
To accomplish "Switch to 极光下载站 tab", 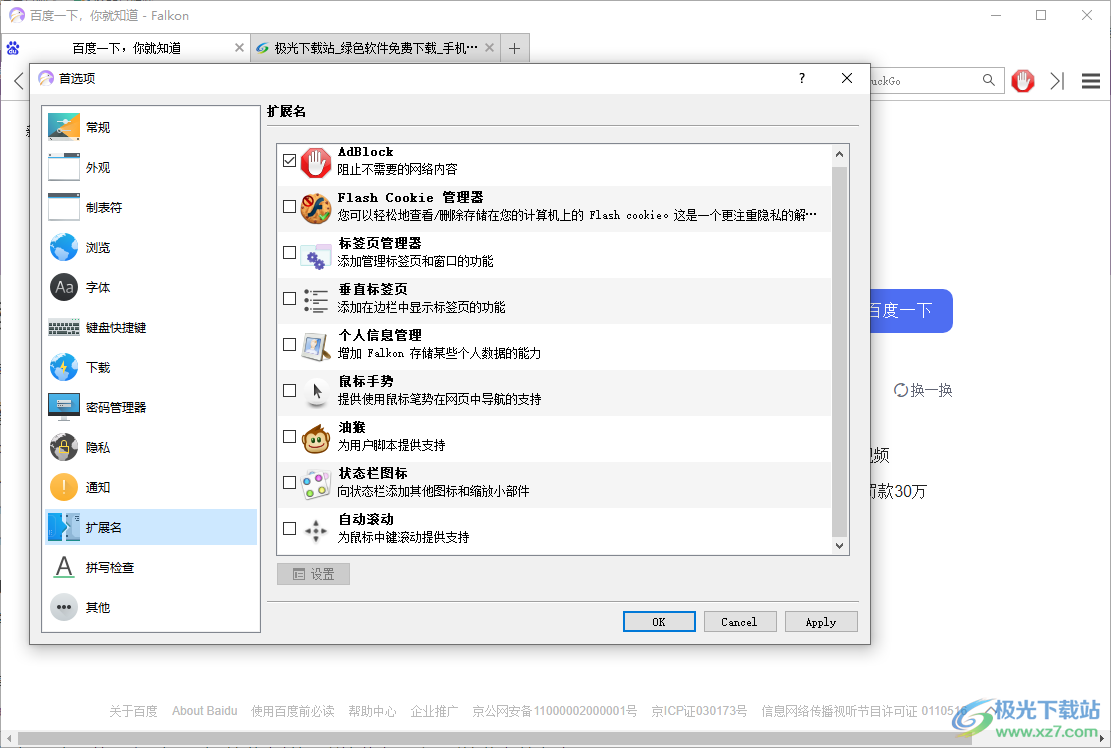I will pyautogui.click(x=375, y=48).
